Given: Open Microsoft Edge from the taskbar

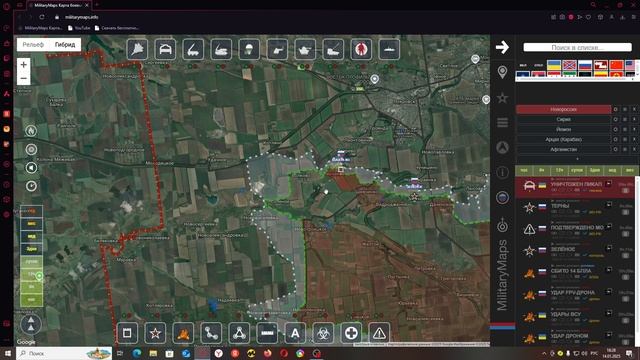Looking at the screenshot, I should coord(137,353).
